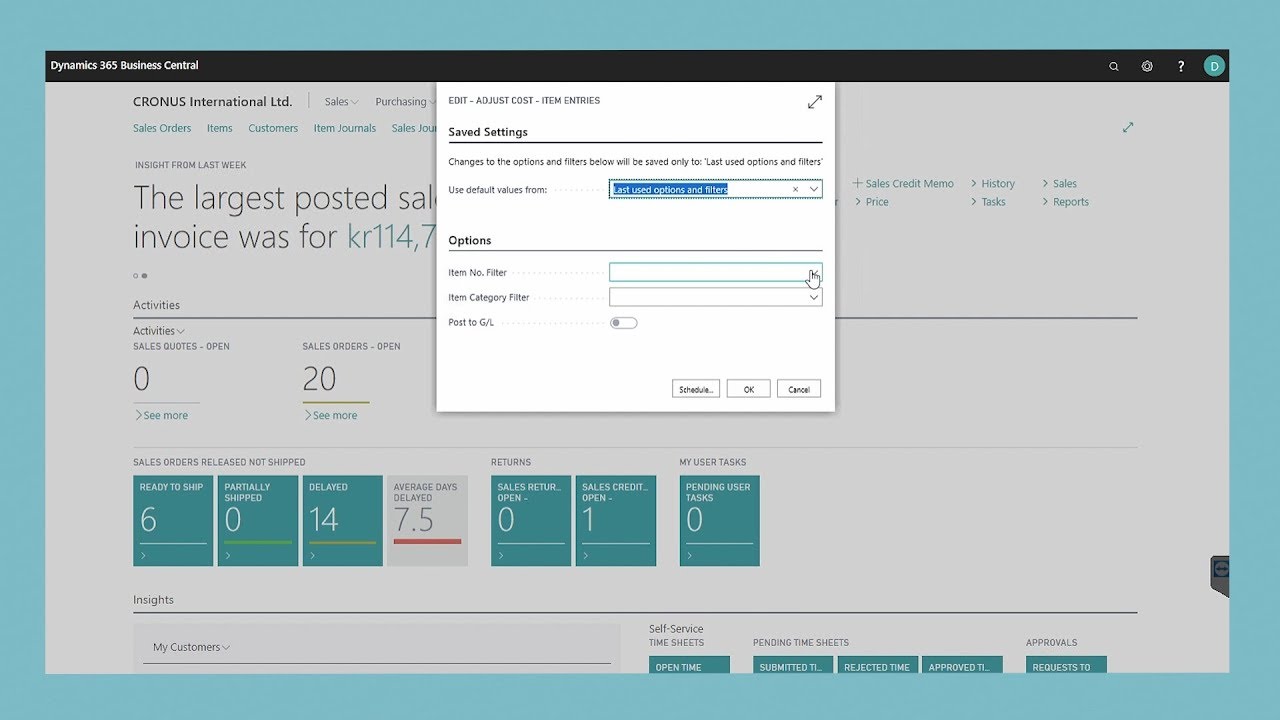Click Dynamics 365 Business Central title

point(124,66)
